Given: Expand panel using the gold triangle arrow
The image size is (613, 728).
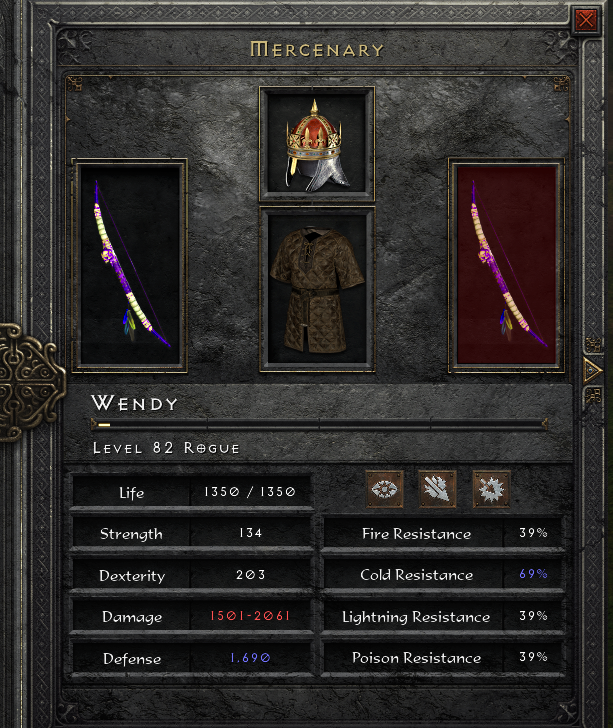Looking at the screenshot, I should pyautogui.click(x=593, y=370).
